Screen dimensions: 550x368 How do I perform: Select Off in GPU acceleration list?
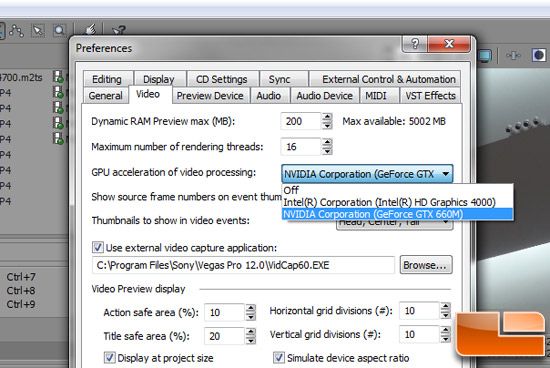[397, 190]
